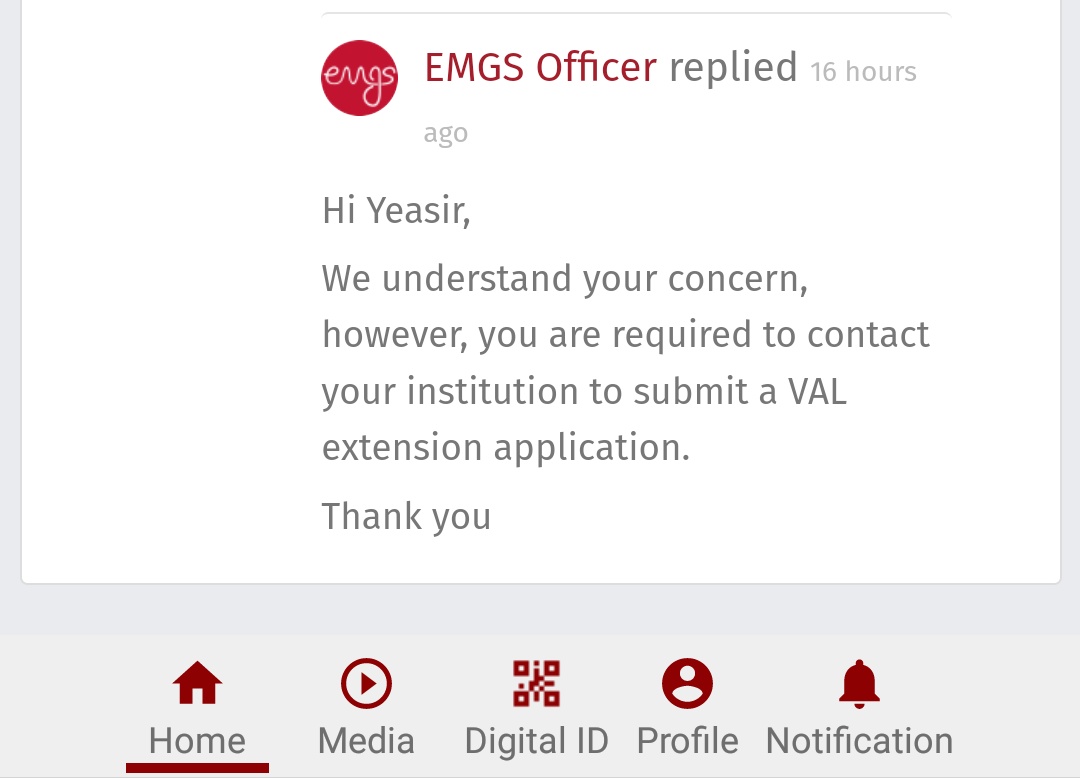Select the Home tab label
This screenshot has width=1080, height=778.
click(197, 741)
